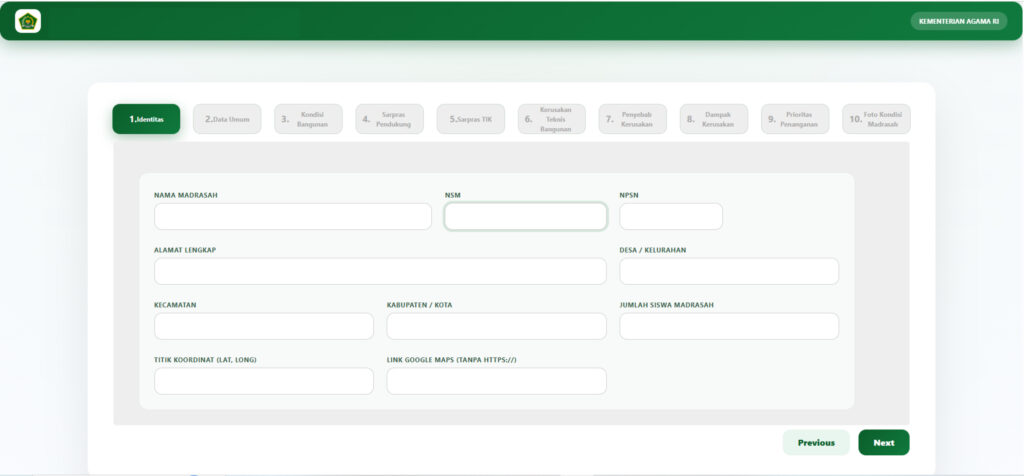
Task: Click the Titik Koordinat input field
Action: point(264,381)
